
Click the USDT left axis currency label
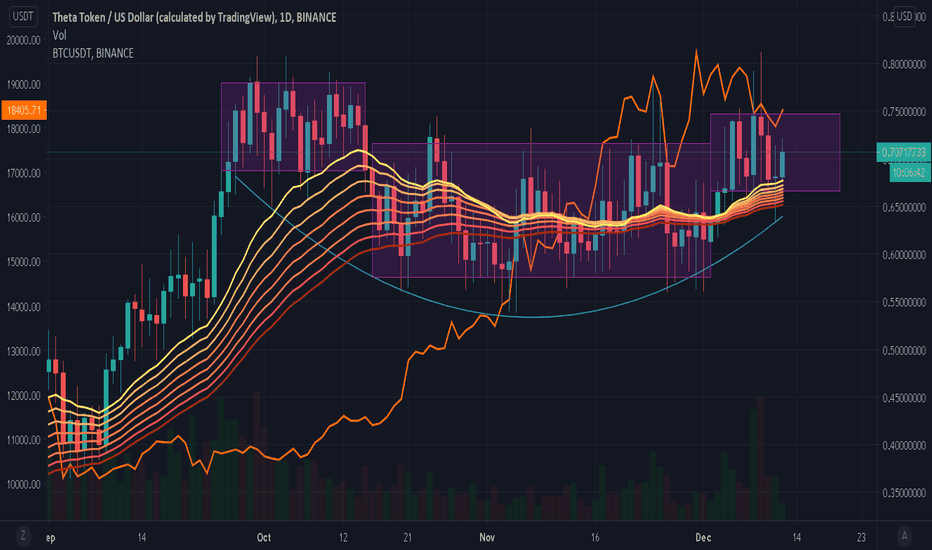click(23, 16)
